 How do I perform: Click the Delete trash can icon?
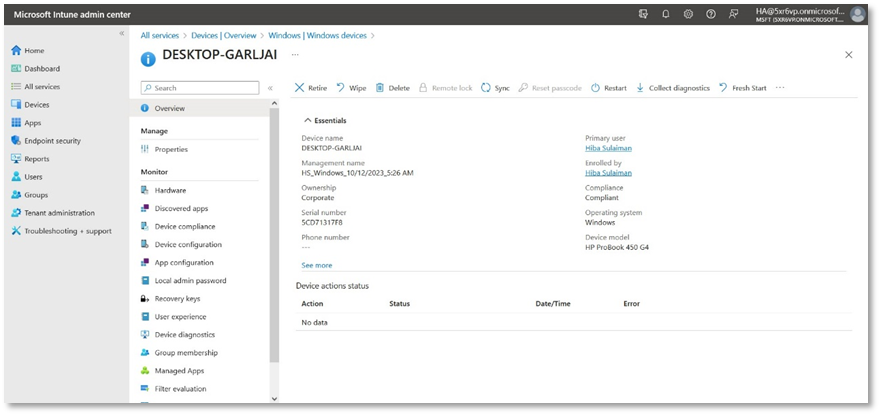pyautogui.click(x=380, y=88)
